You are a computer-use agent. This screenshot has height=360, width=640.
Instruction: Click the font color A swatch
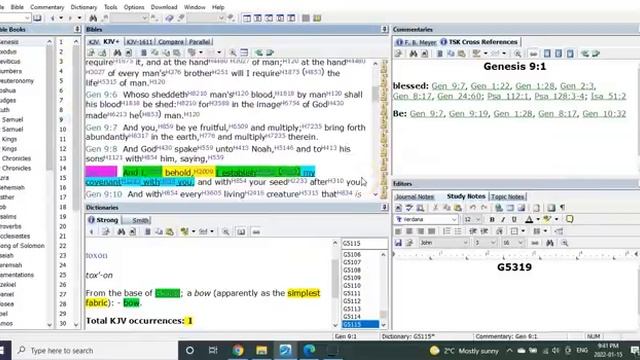pyautogui.click(x=529, y=220)
